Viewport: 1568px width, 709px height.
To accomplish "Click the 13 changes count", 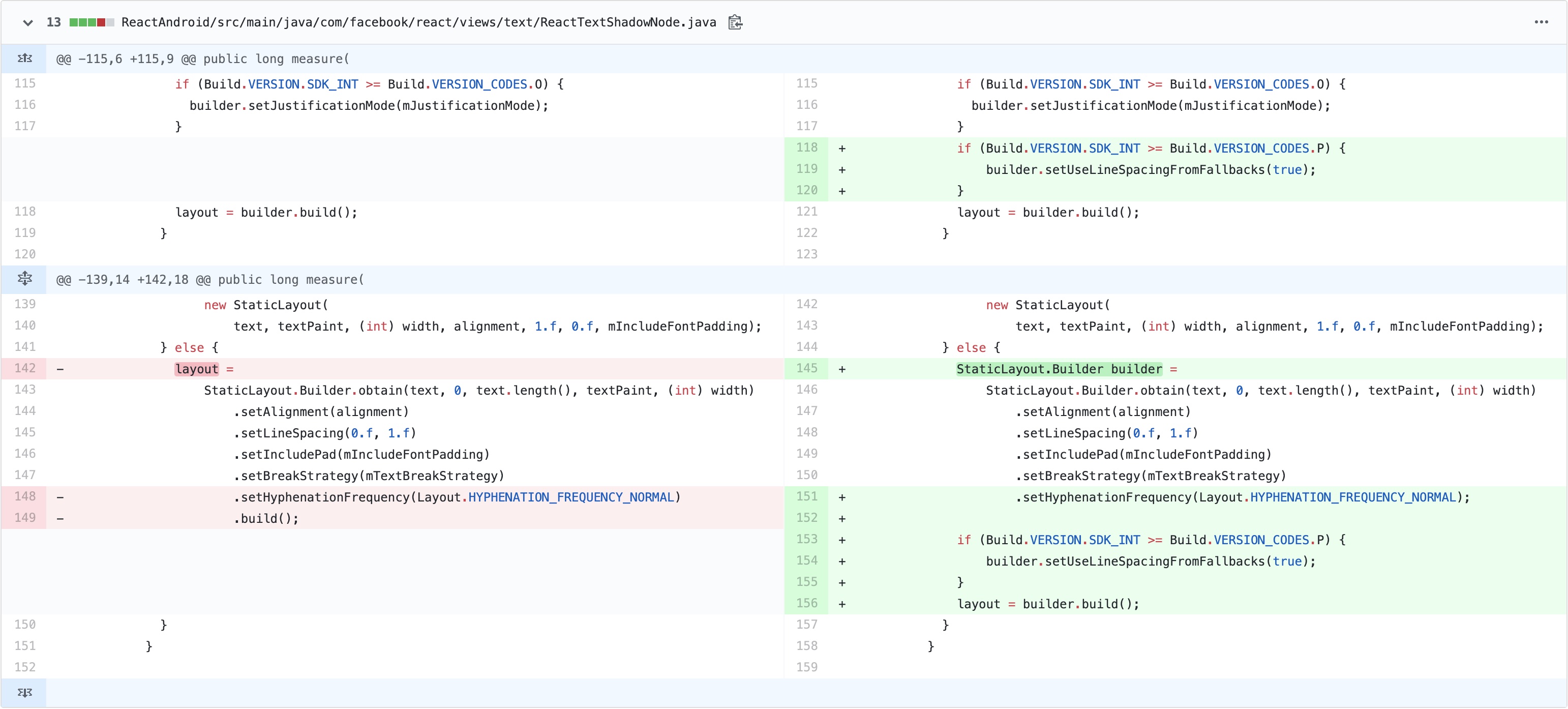I will [x=53, y=22].
